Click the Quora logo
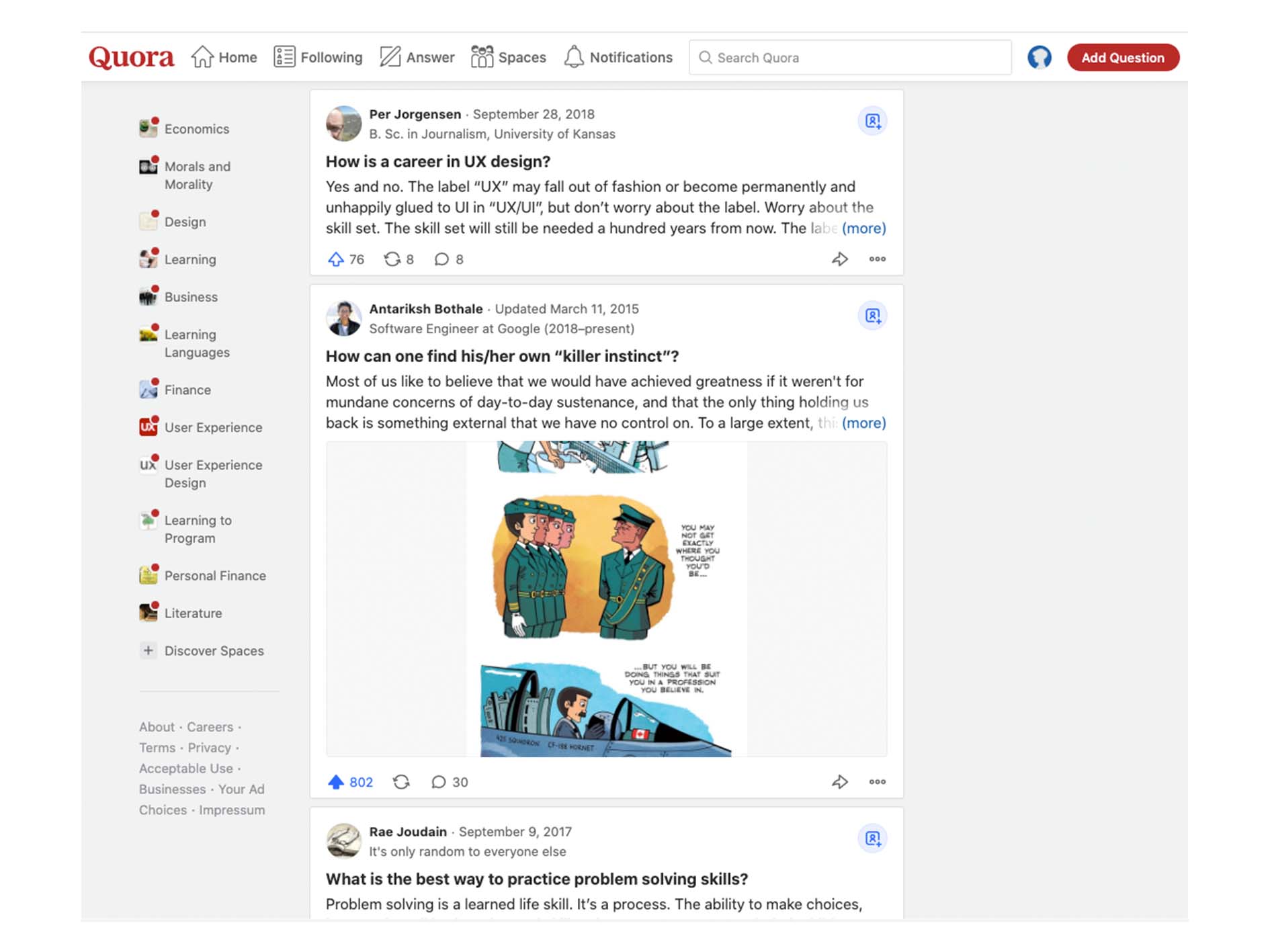This screenshot has height=952, width=1270. [x=131, y=57]
